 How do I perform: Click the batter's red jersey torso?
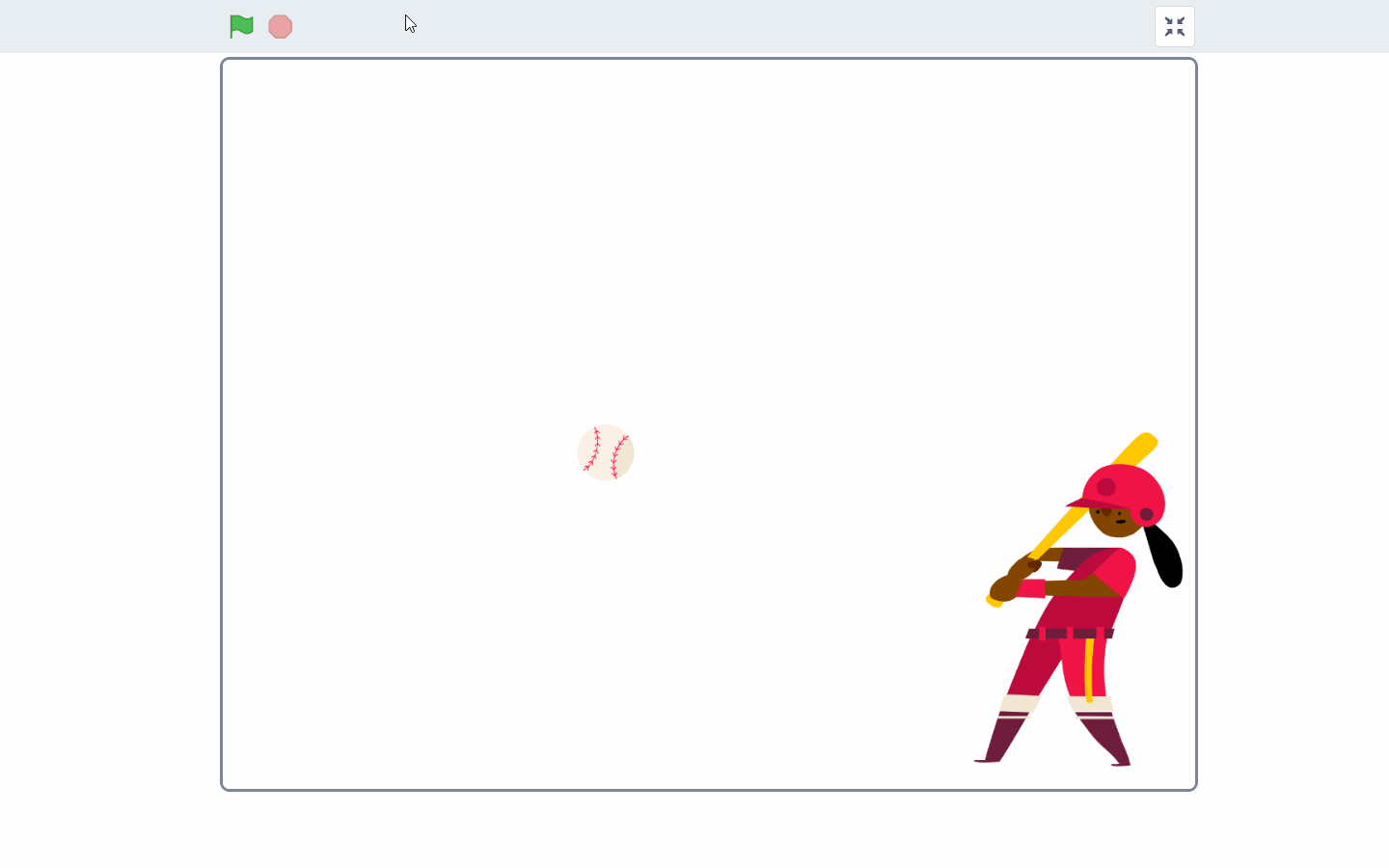click(1090, 608)
